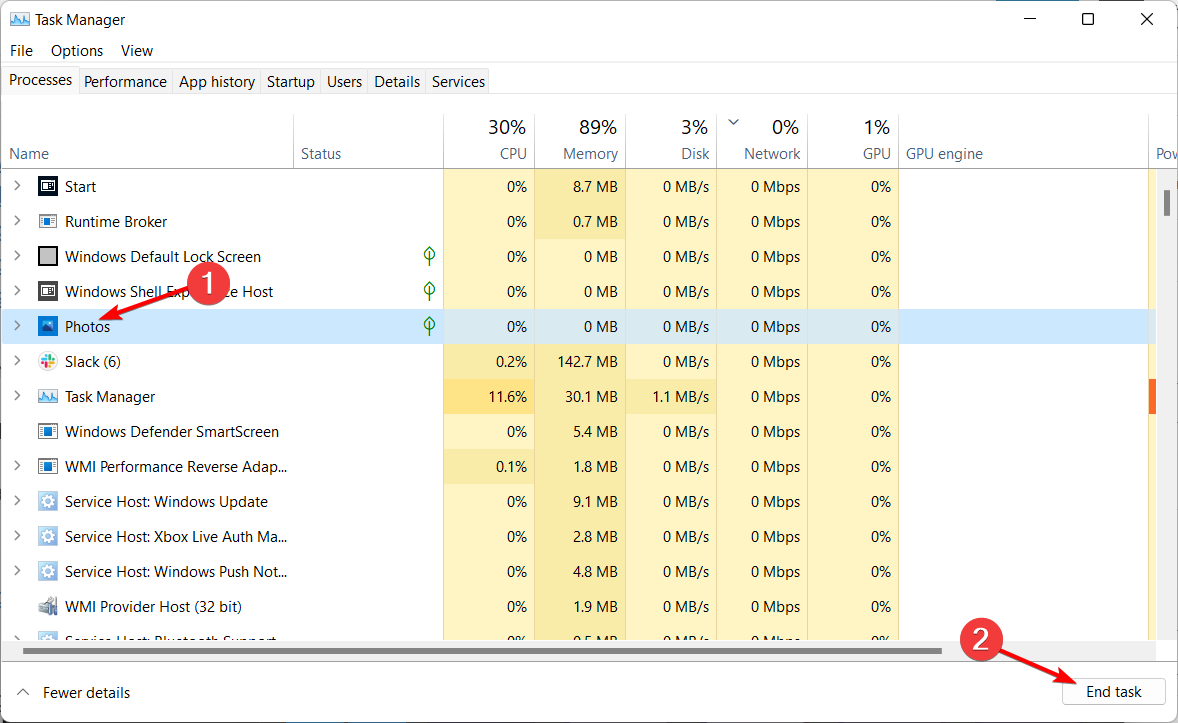Select the Slack CPU value 0.2%

tap(511, 362)
